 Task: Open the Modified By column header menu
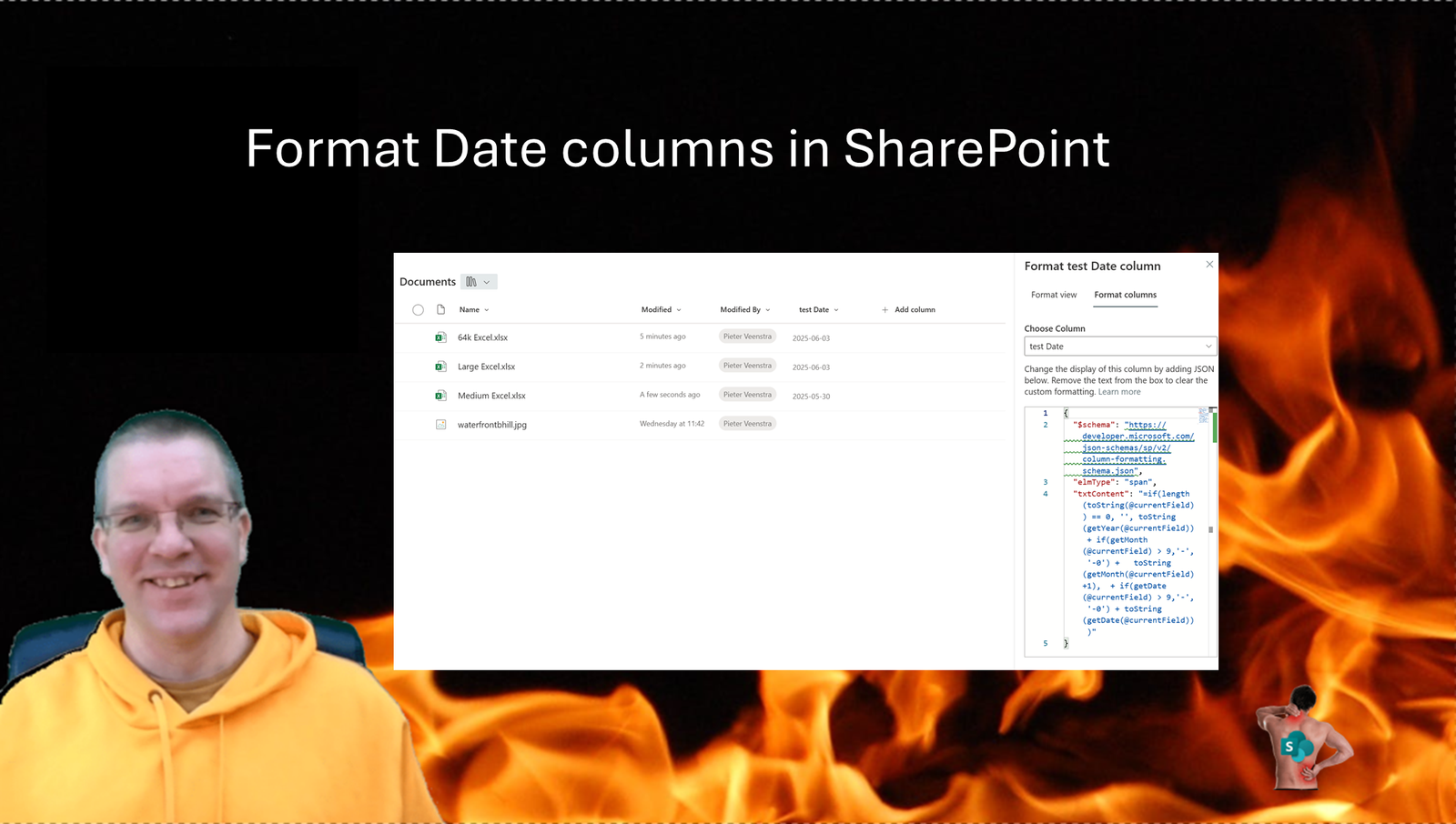[x=745, y=310]
